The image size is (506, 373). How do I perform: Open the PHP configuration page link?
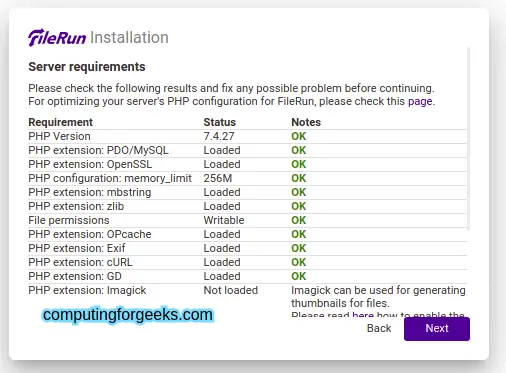[x=420, y=101]
